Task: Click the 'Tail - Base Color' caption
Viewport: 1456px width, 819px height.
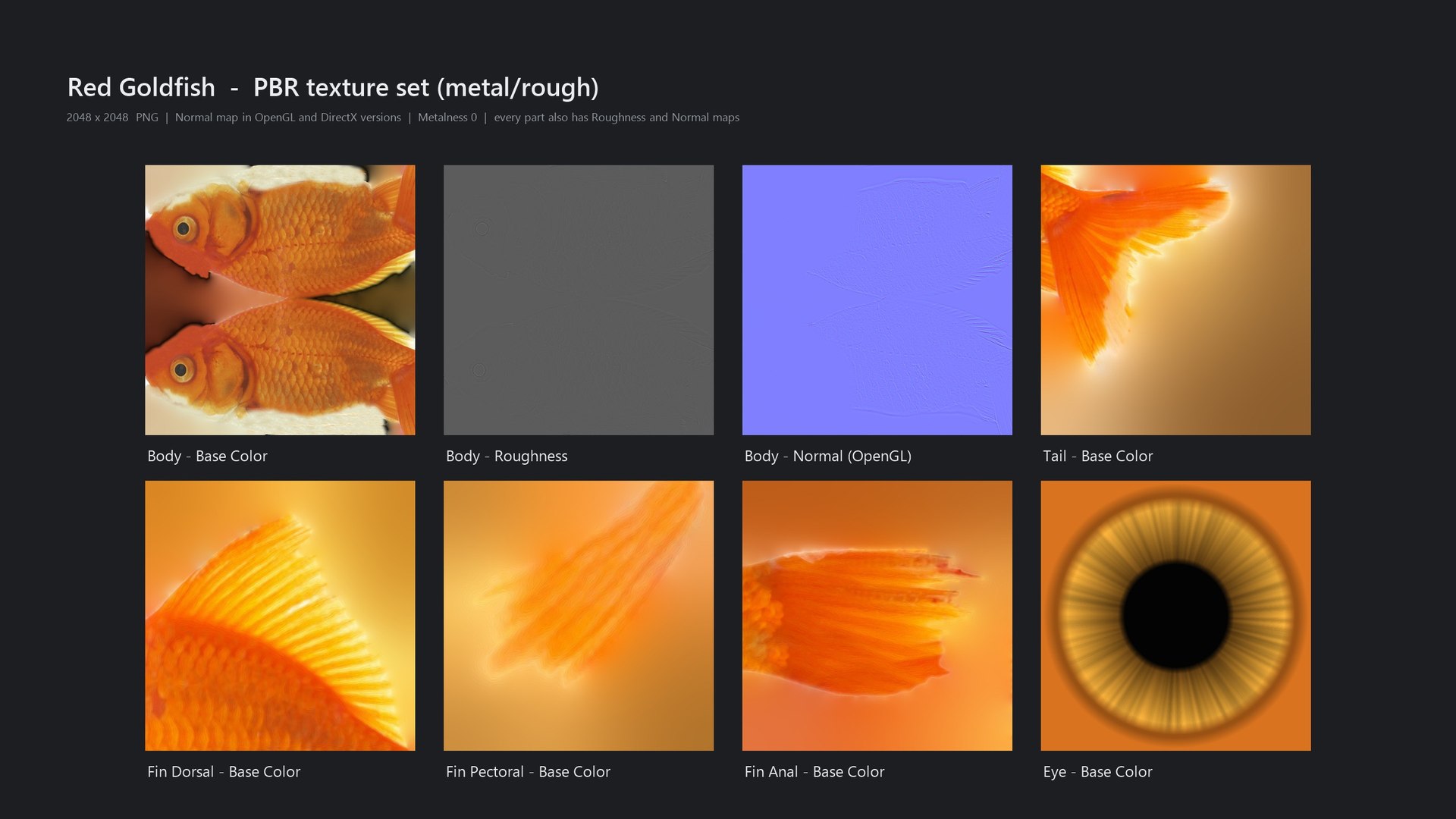Action: pyautogui.click(x=1098, y=456)
